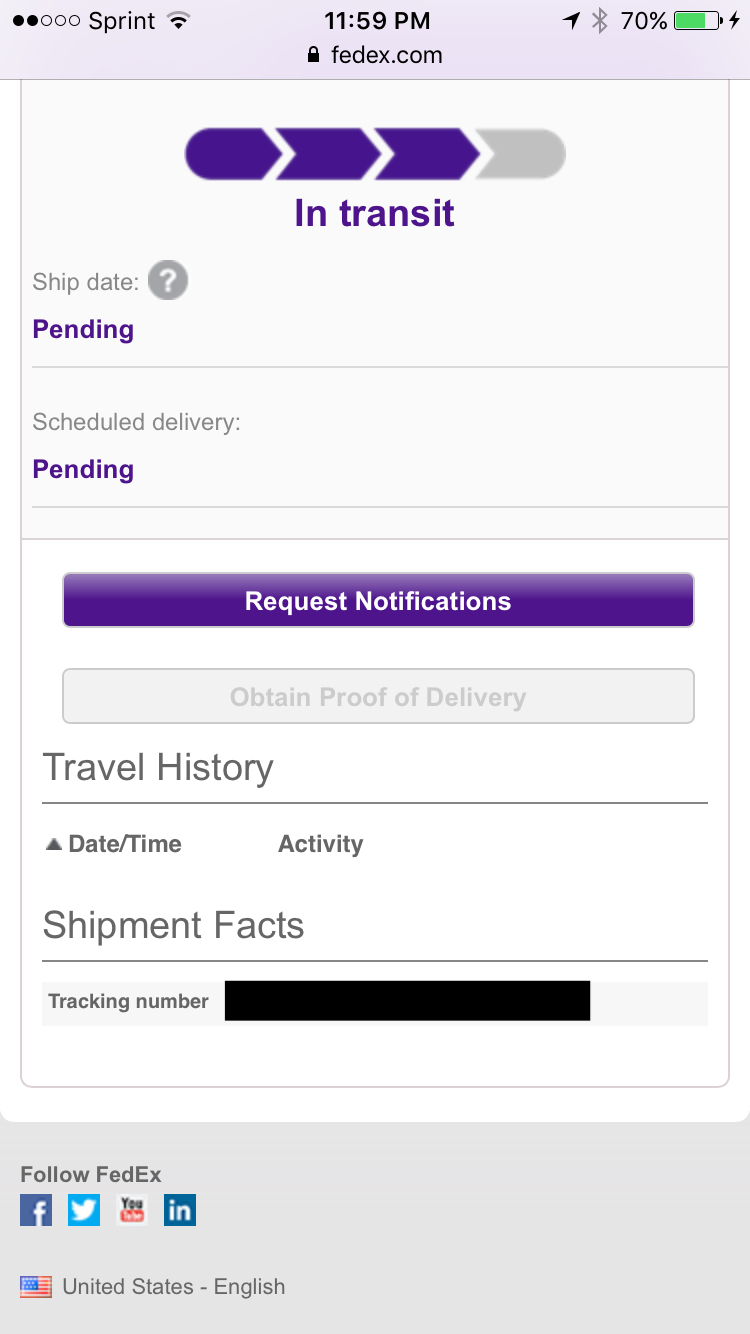Open the FedEx Twitter icon
This screenshot has height=1334, width=750.
[84, 1210]
